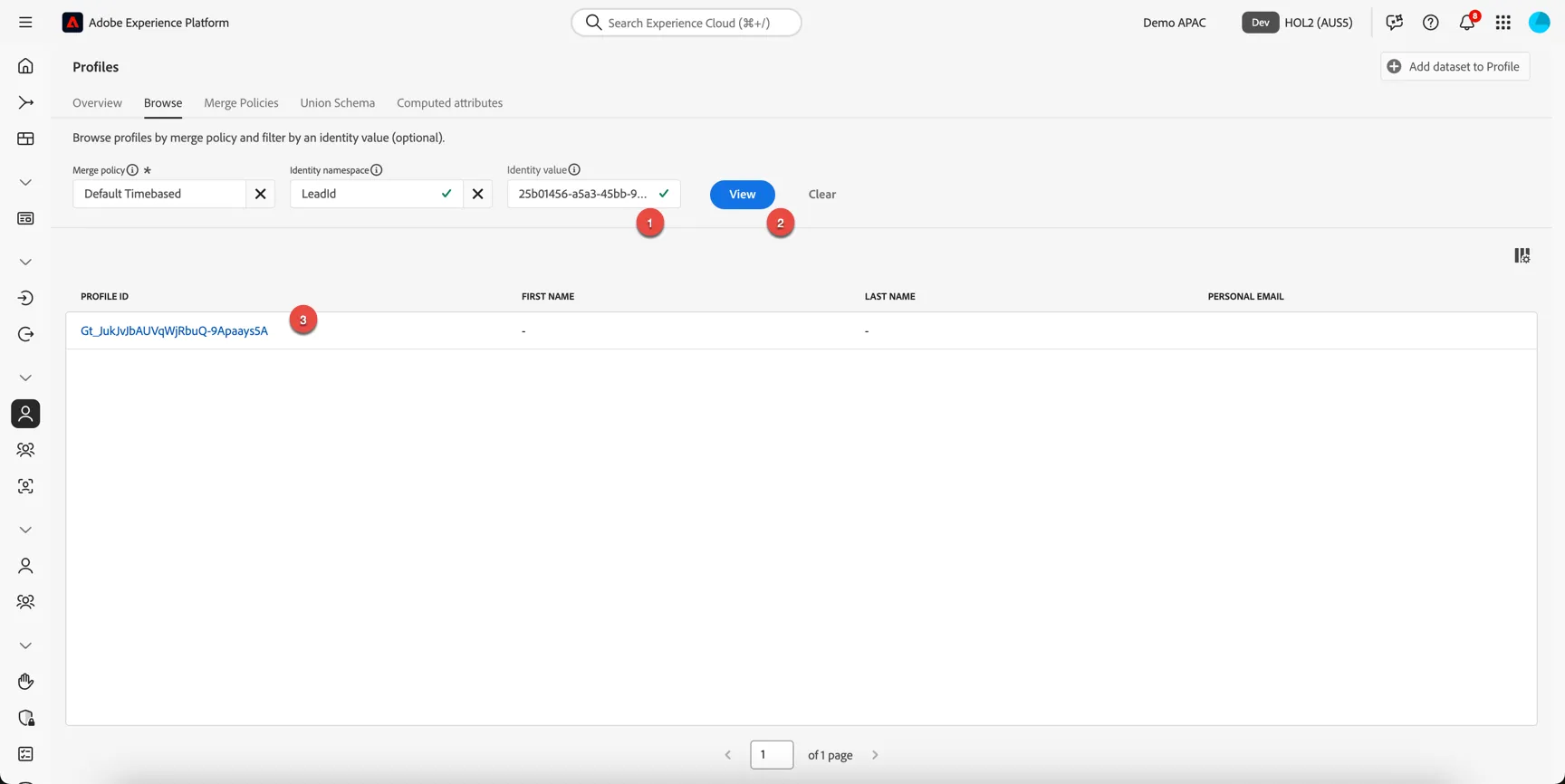
Task: Open Sources icon with arrow entering circle
Action: pos(25,298)
